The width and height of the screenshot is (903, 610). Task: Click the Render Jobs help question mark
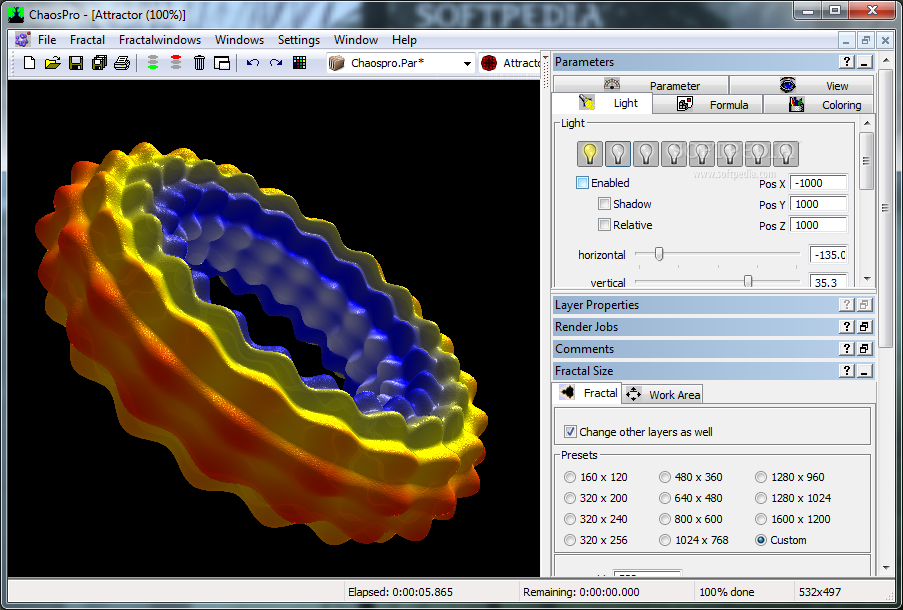(x=847, y=327)
